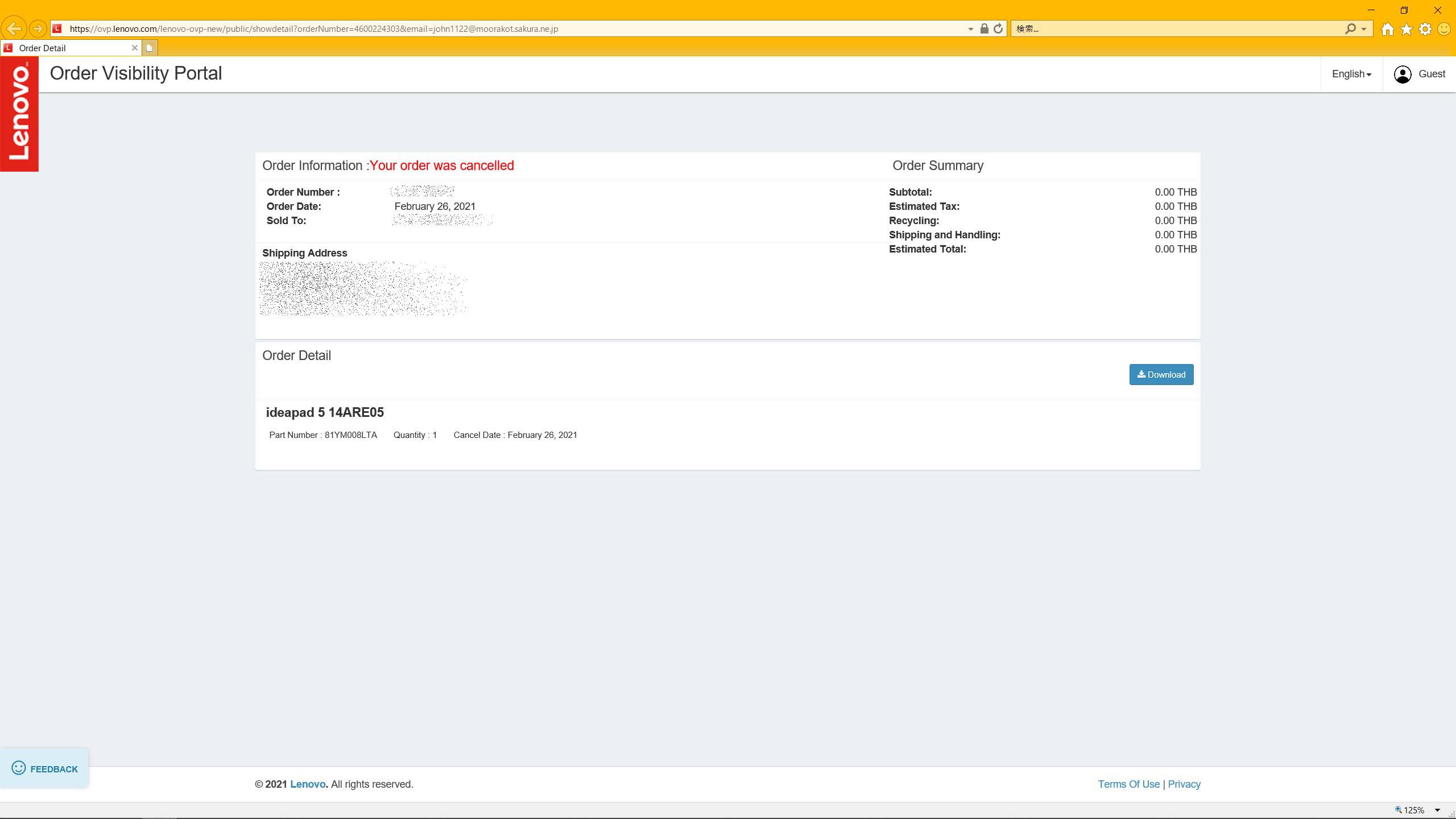The height and width of the screenshot is (819, 1456).
Task: Open a new tab with the blank tab button
Action: [x=150, y=48]
